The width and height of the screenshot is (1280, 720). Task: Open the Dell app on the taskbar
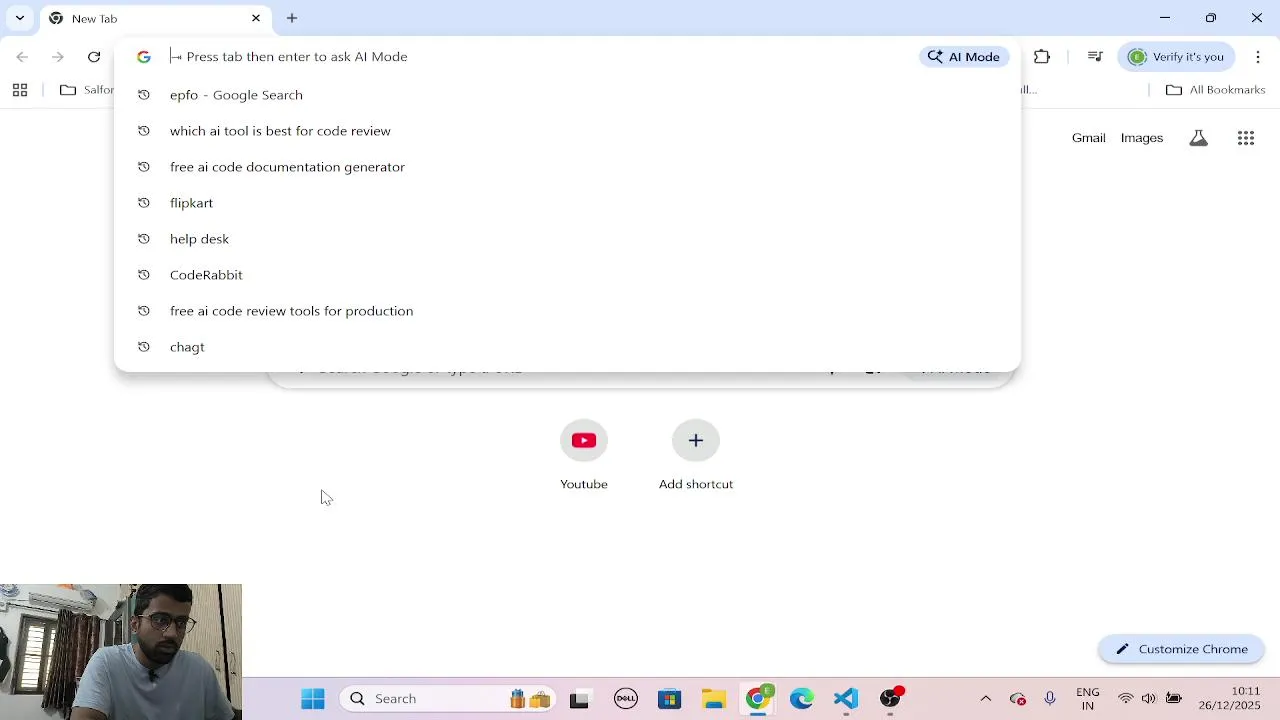click(626, 699)
